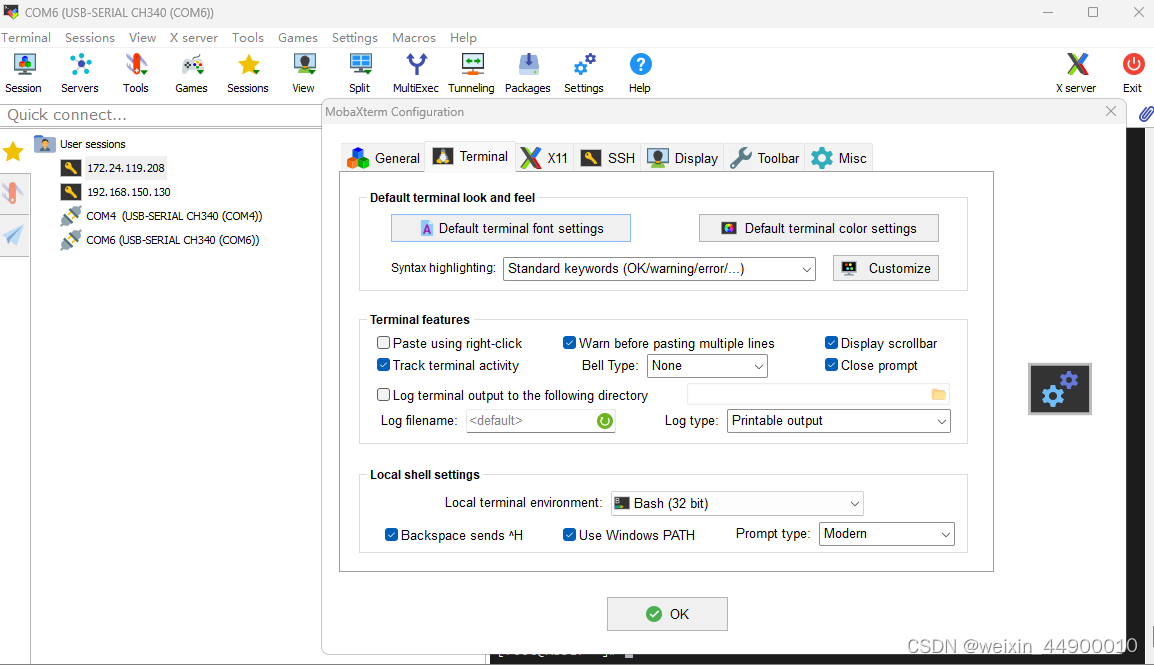Switch to the X11 configuration tab
The width and height of the screenshot is (1154, 665).
click(x=545, y=158)
